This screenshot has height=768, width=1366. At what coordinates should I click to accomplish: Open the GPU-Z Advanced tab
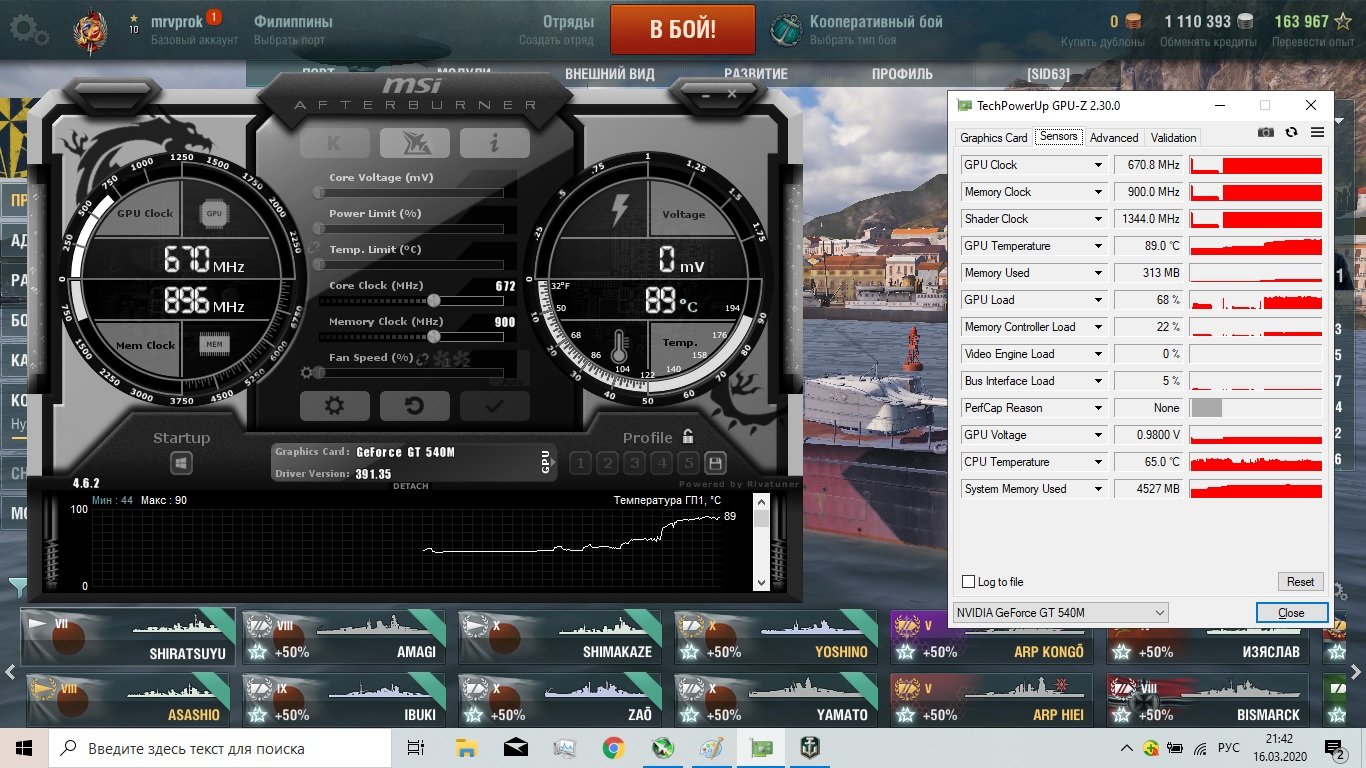[1114, 138]
